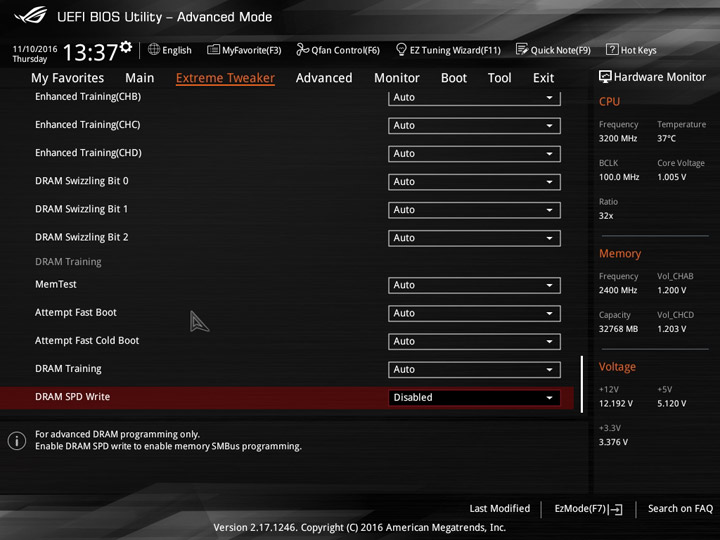This screenshot has height=540, width=720.
Task: Select DRAM Swizzling Bit 2 label
Action: pyautogui.click(x=82, y=237)
